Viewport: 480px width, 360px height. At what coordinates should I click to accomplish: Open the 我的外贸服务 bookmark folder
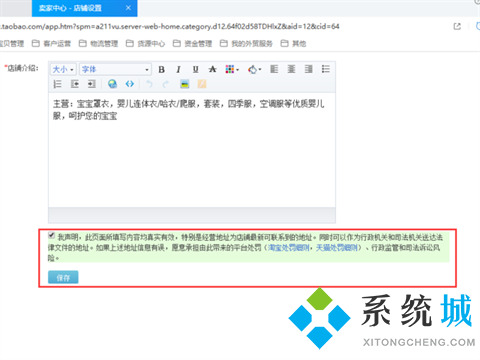pyautogui.click(x=246, y=43)
